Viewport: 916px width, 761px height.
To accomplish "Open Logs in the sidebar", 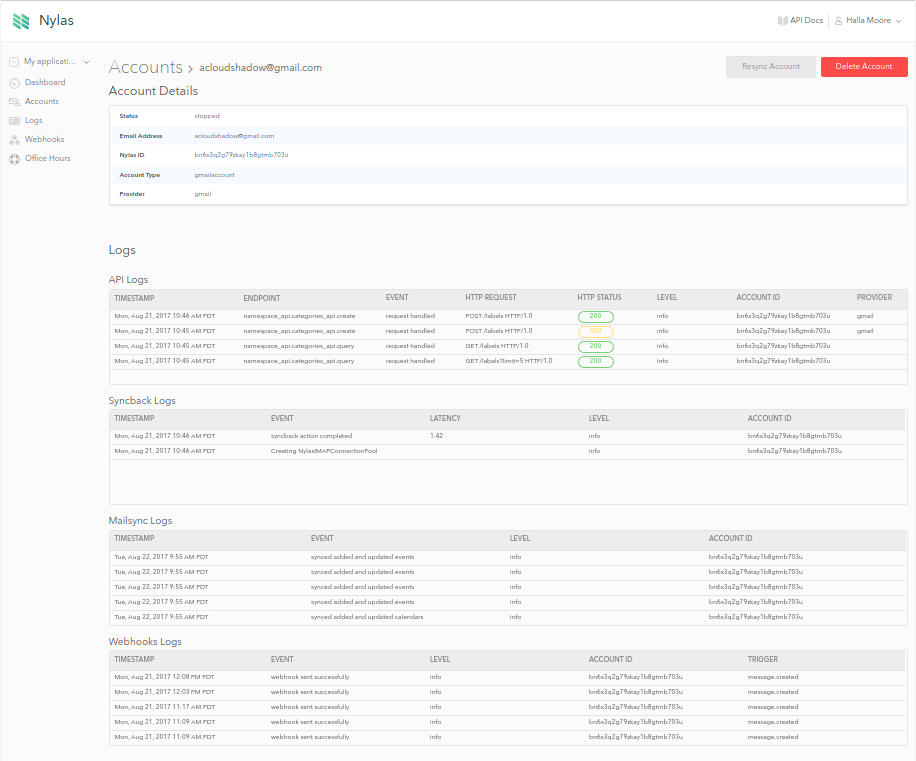I will click(x=33, y=120).
